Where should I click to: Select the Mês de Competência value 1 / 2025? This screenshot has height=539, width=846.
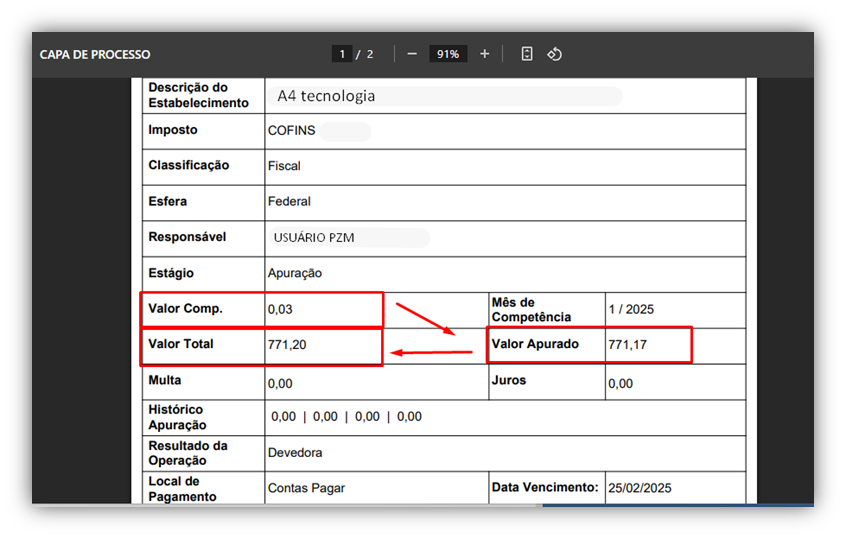pyautogui.click(x=631, y=310)
